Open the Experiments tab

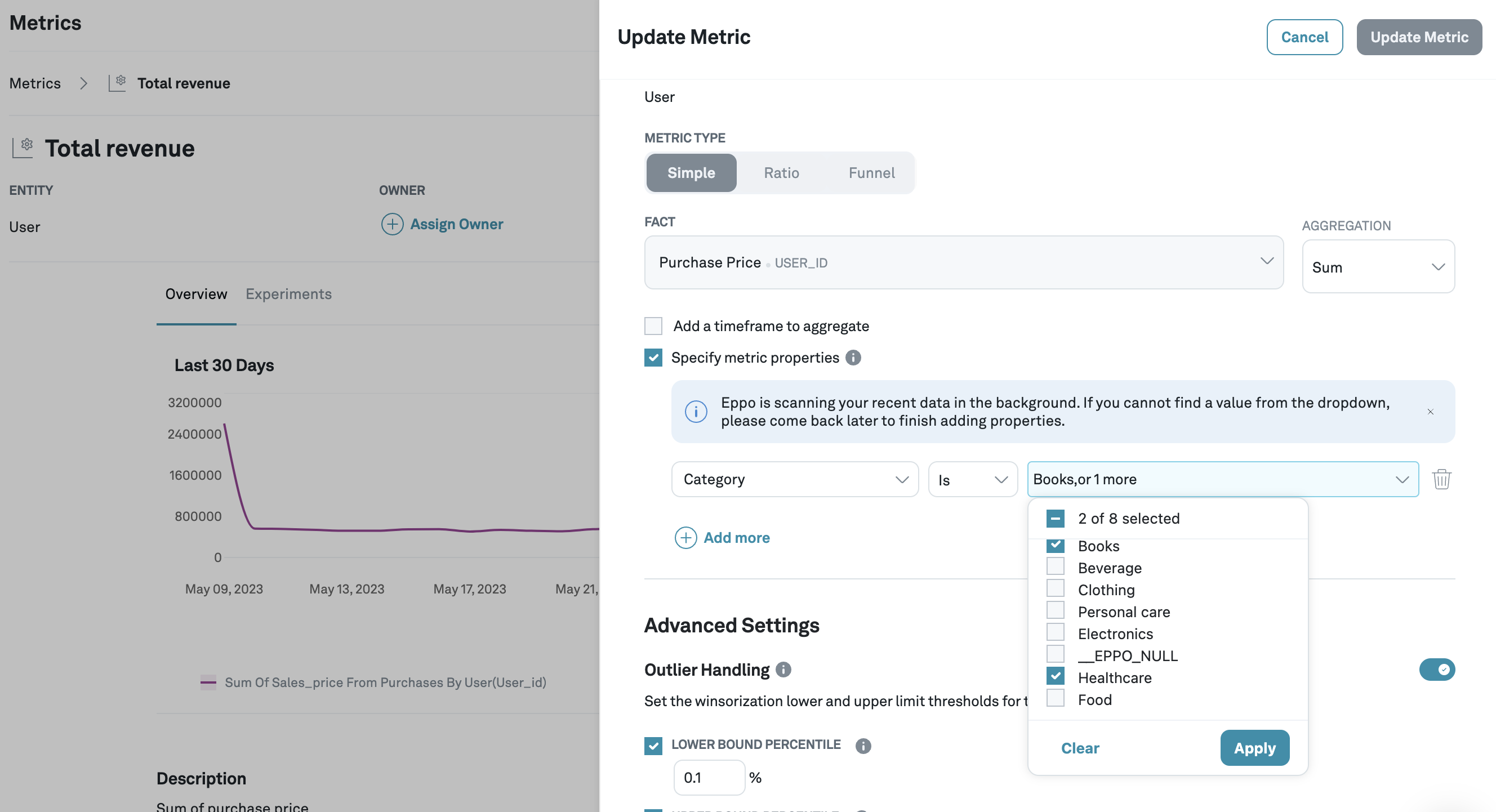(288, 294)
